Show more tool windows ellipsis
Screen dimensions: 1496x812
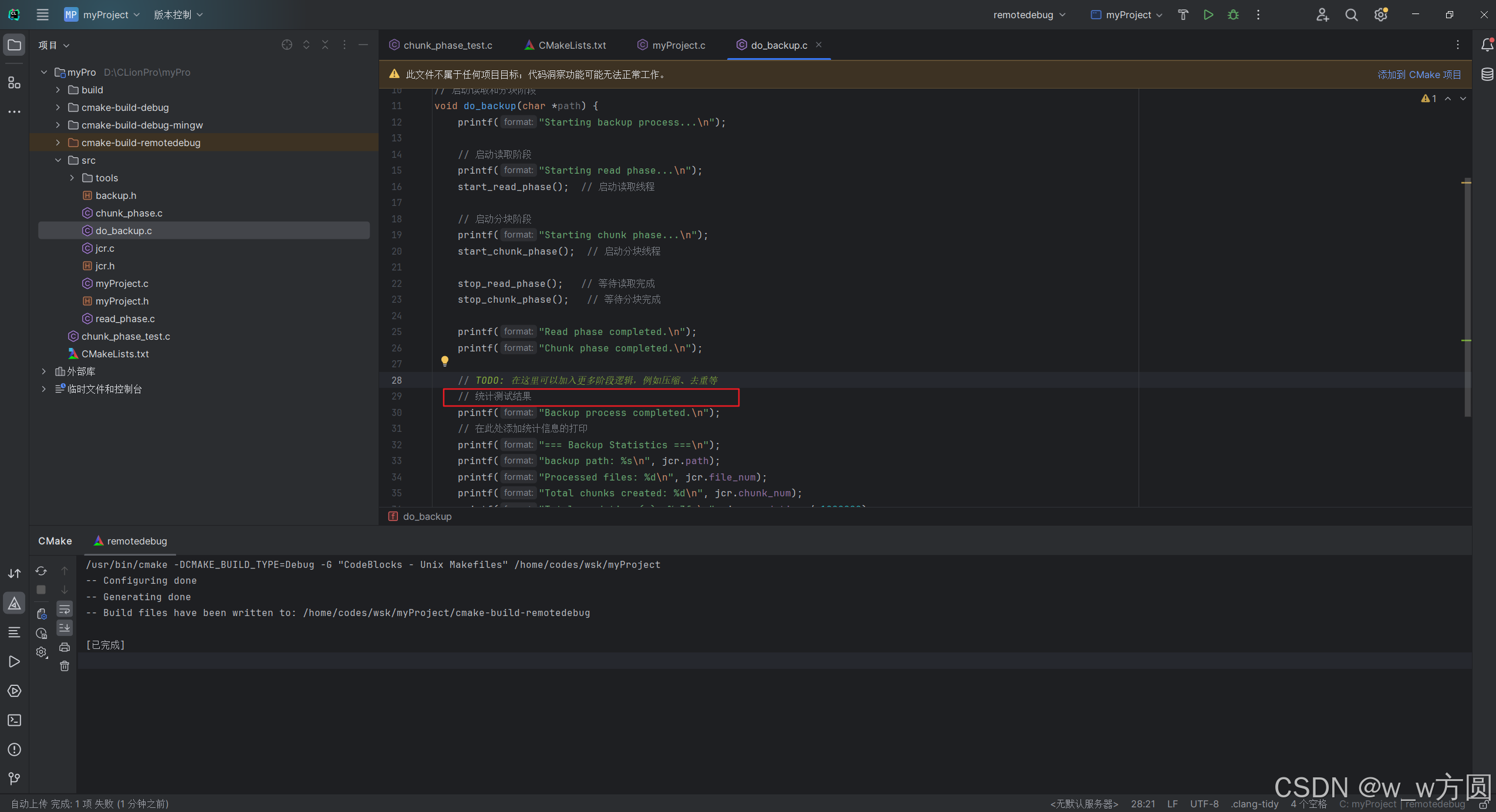pyautogui.click(x=14, y=111)
